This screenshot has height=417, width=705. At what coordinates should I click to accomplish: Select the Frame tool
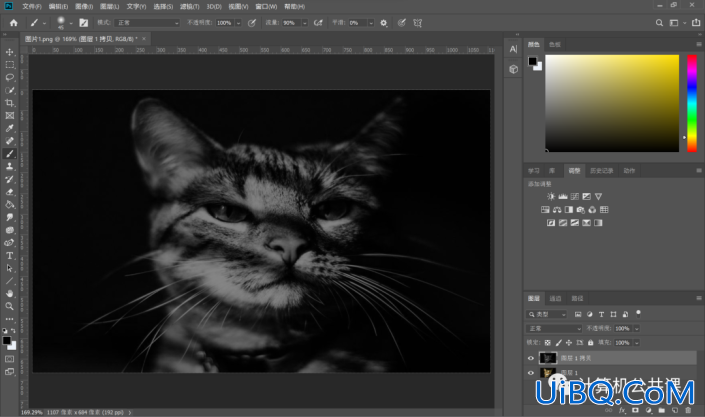click(9, 116)
